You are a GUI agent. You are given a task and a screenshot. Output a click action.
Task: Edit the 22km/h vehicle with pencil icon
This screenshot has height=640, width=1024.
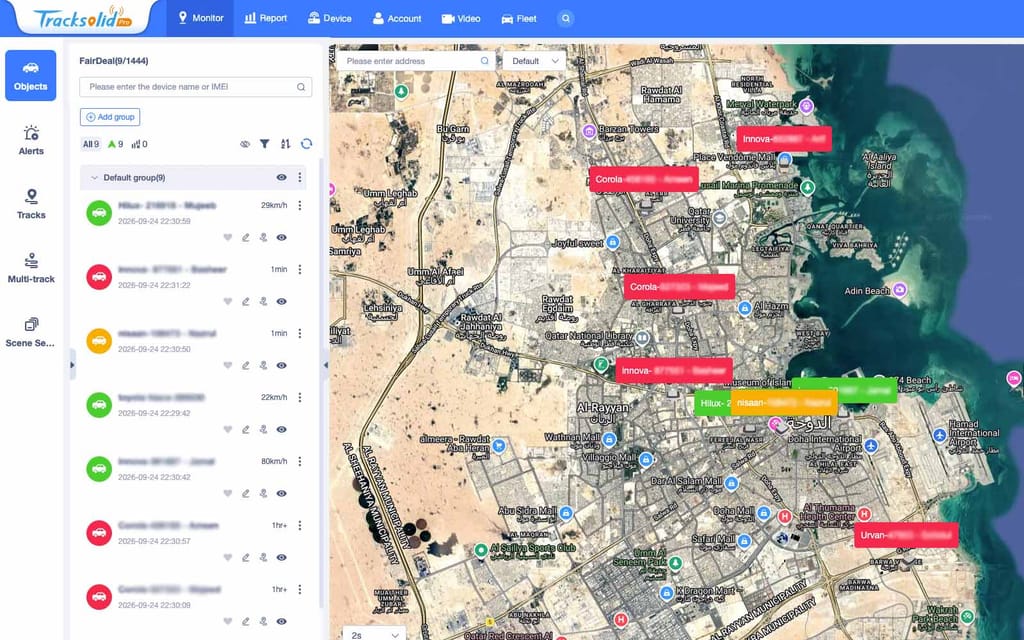[x=246, y=430]
